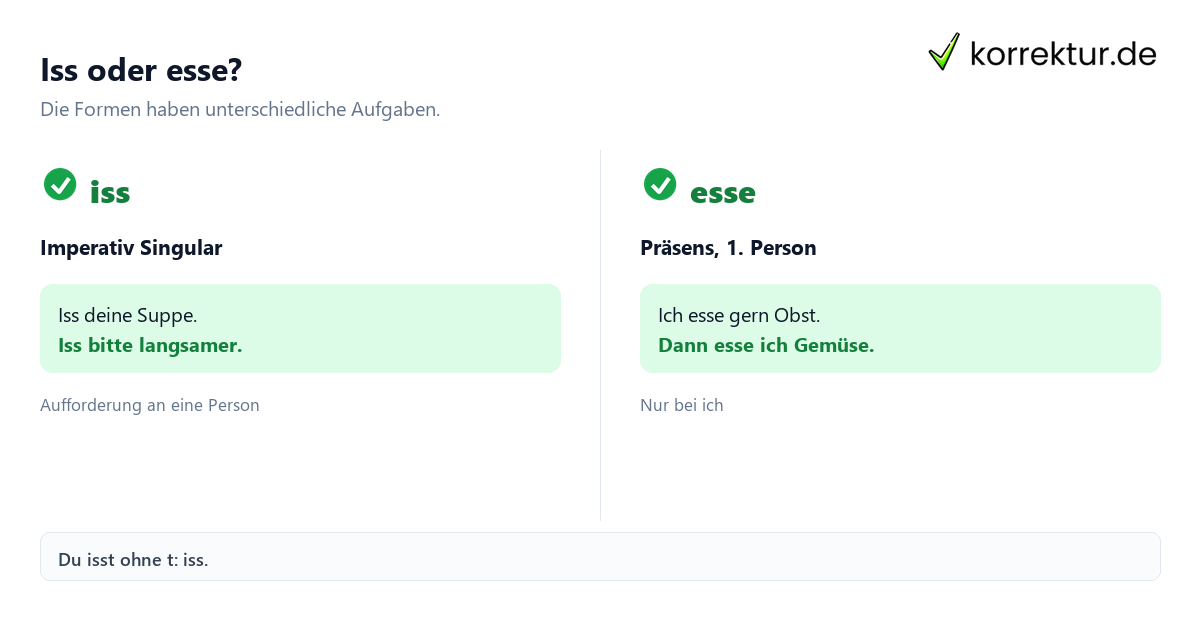This screenshot has height=630, width=1200.
Task: Click the light green example box under Präsens
Action: click(x=900, y=328)
